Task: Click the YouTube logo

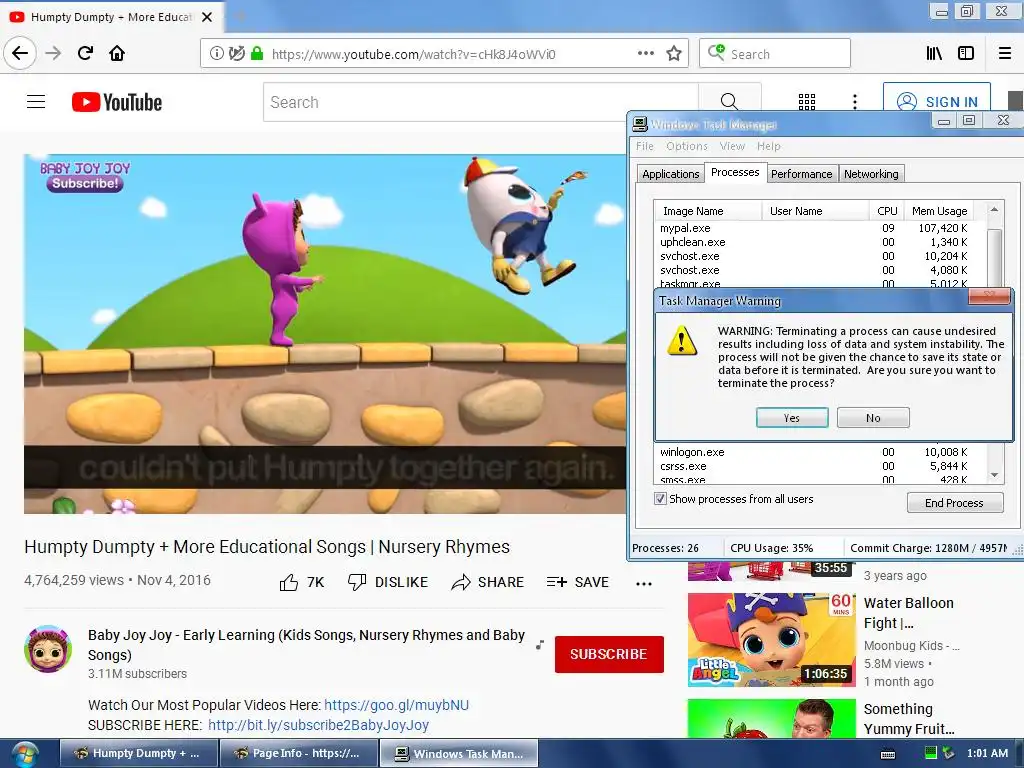Action: 117,103
